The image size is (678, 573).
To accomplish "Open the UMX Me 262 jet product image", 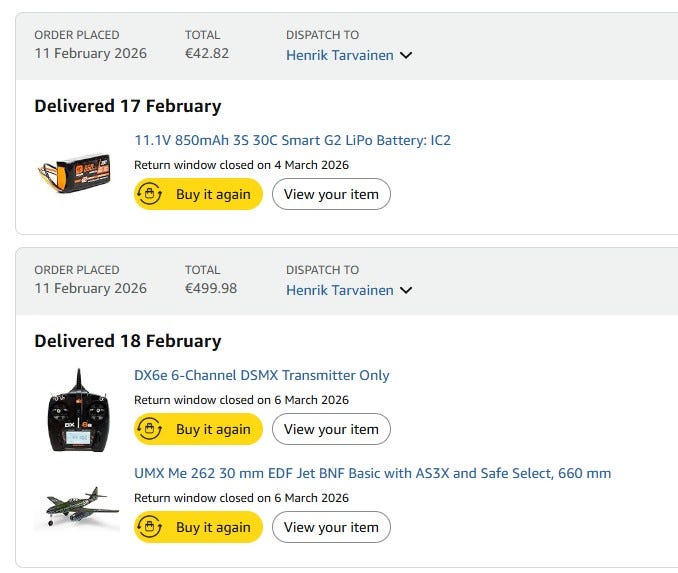I will [77, 507].
